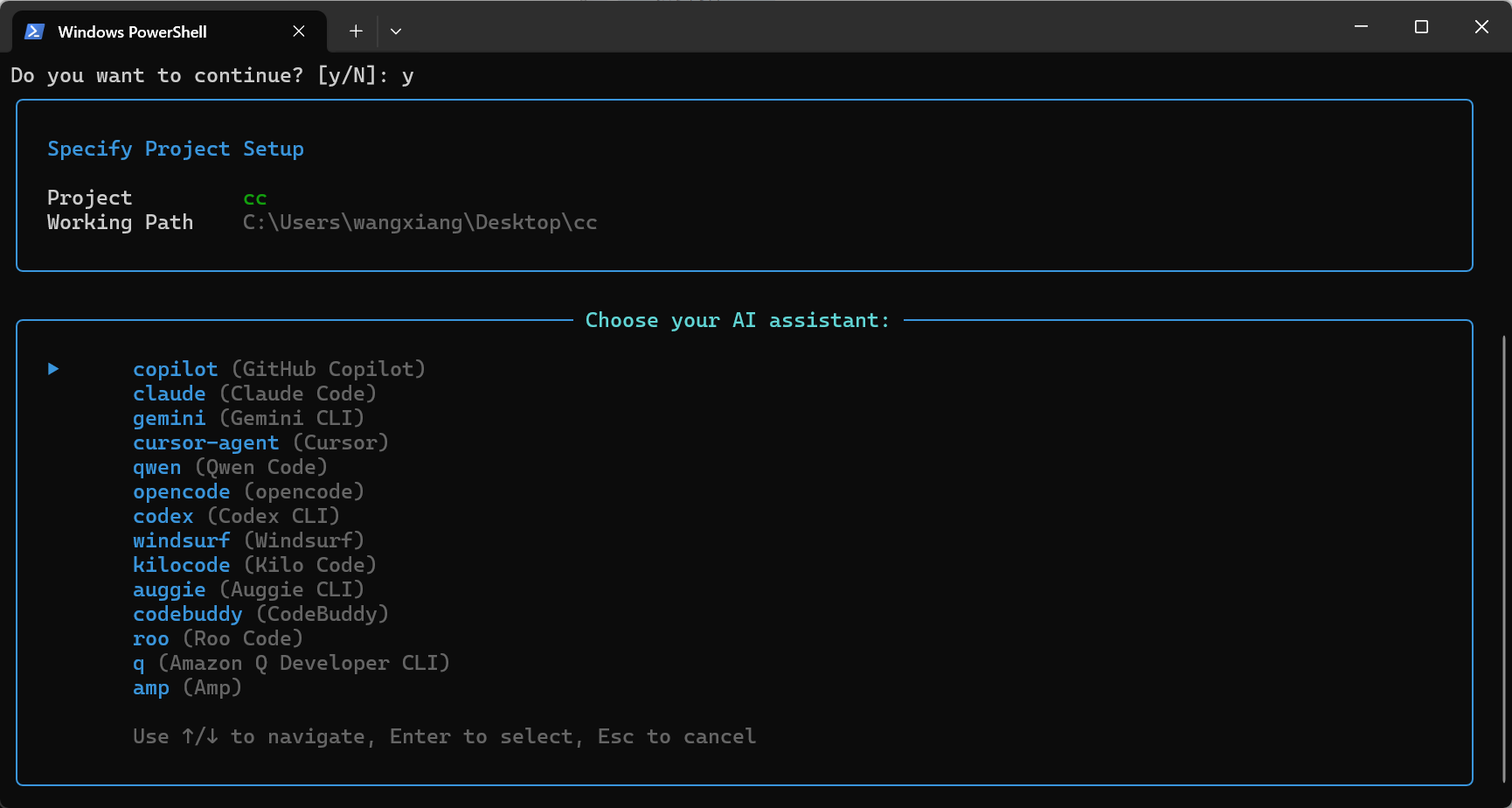Minimize the terminal window
Screen dimensions: 1512x808
tap(1361, 27)
